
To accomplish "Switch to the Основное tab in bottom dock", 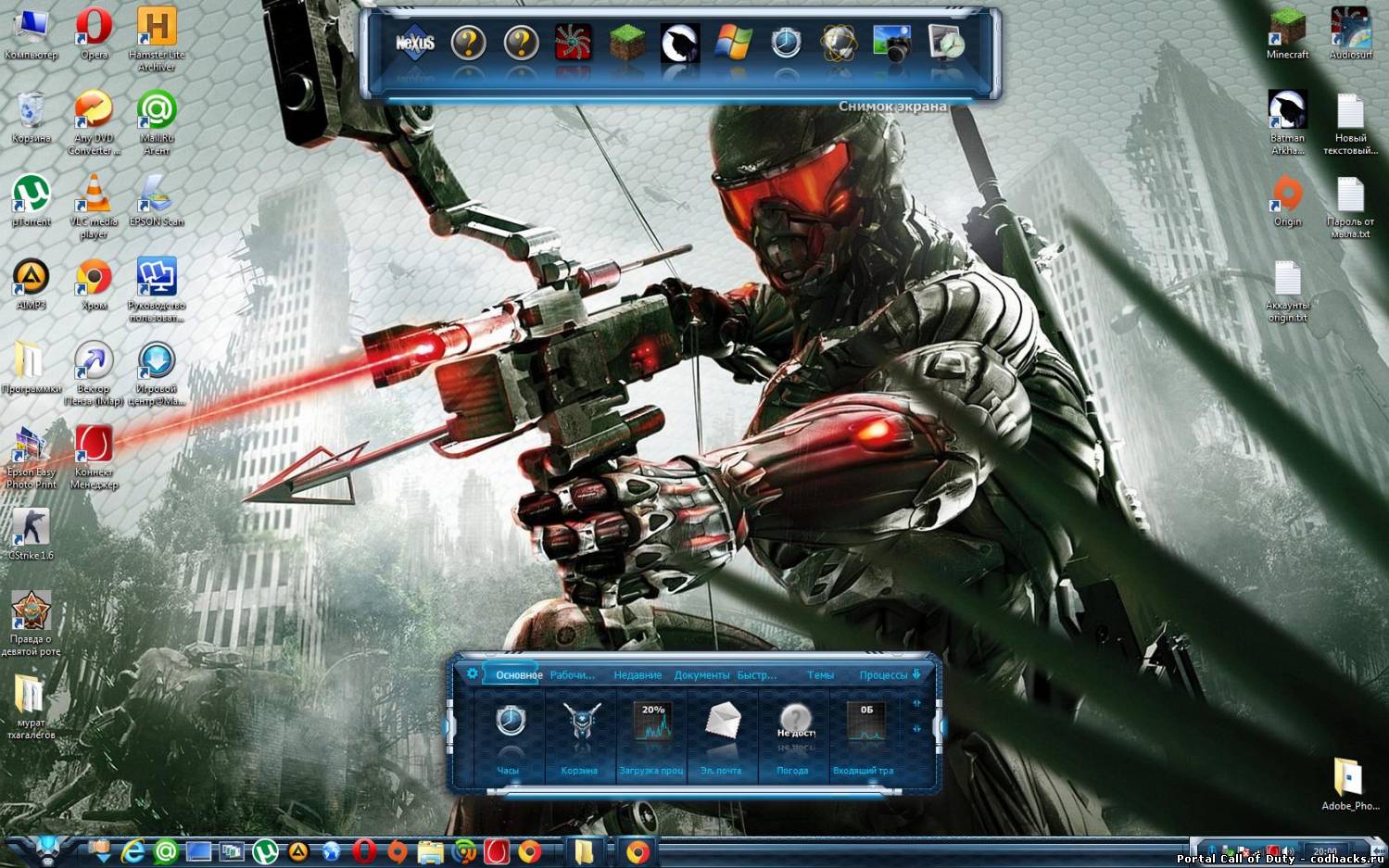I will point(519,675).
